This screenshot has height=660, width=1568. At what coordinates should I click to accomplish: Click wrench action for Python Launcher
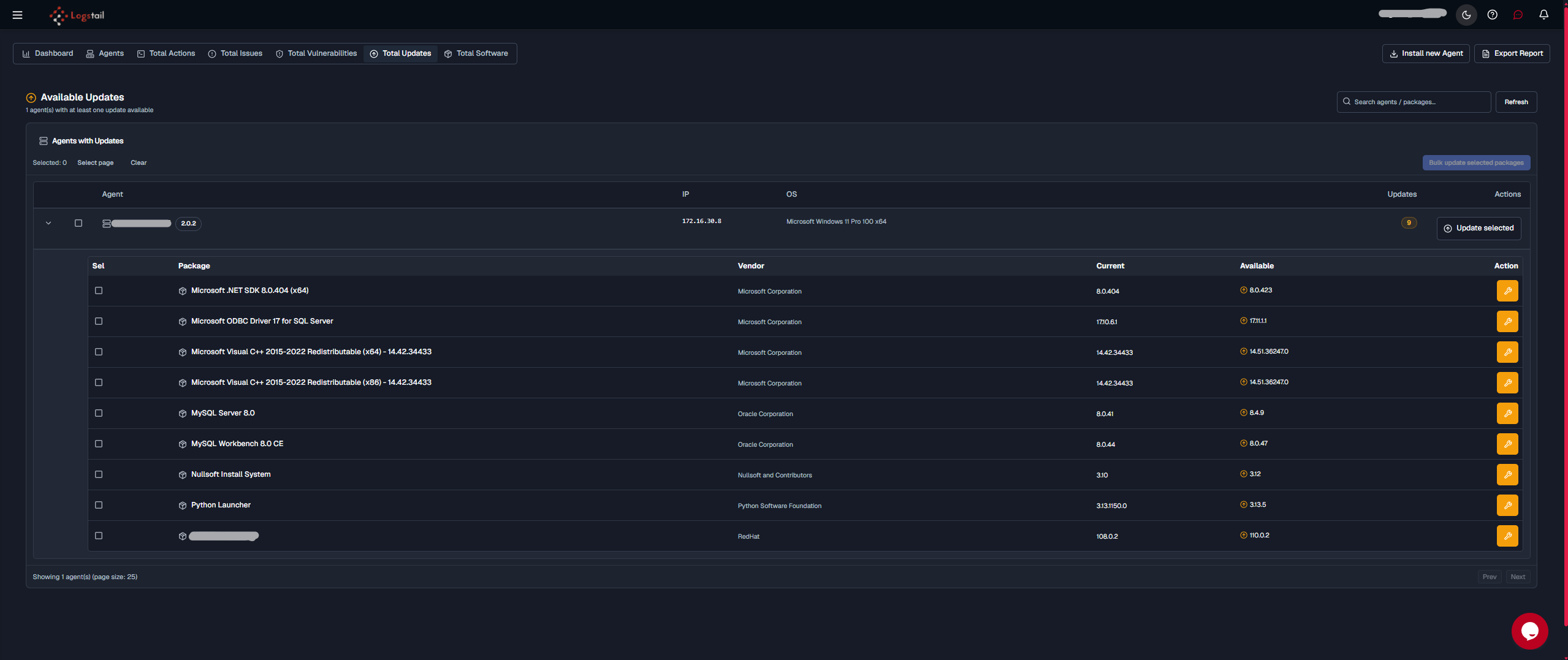coord(1507,505)
